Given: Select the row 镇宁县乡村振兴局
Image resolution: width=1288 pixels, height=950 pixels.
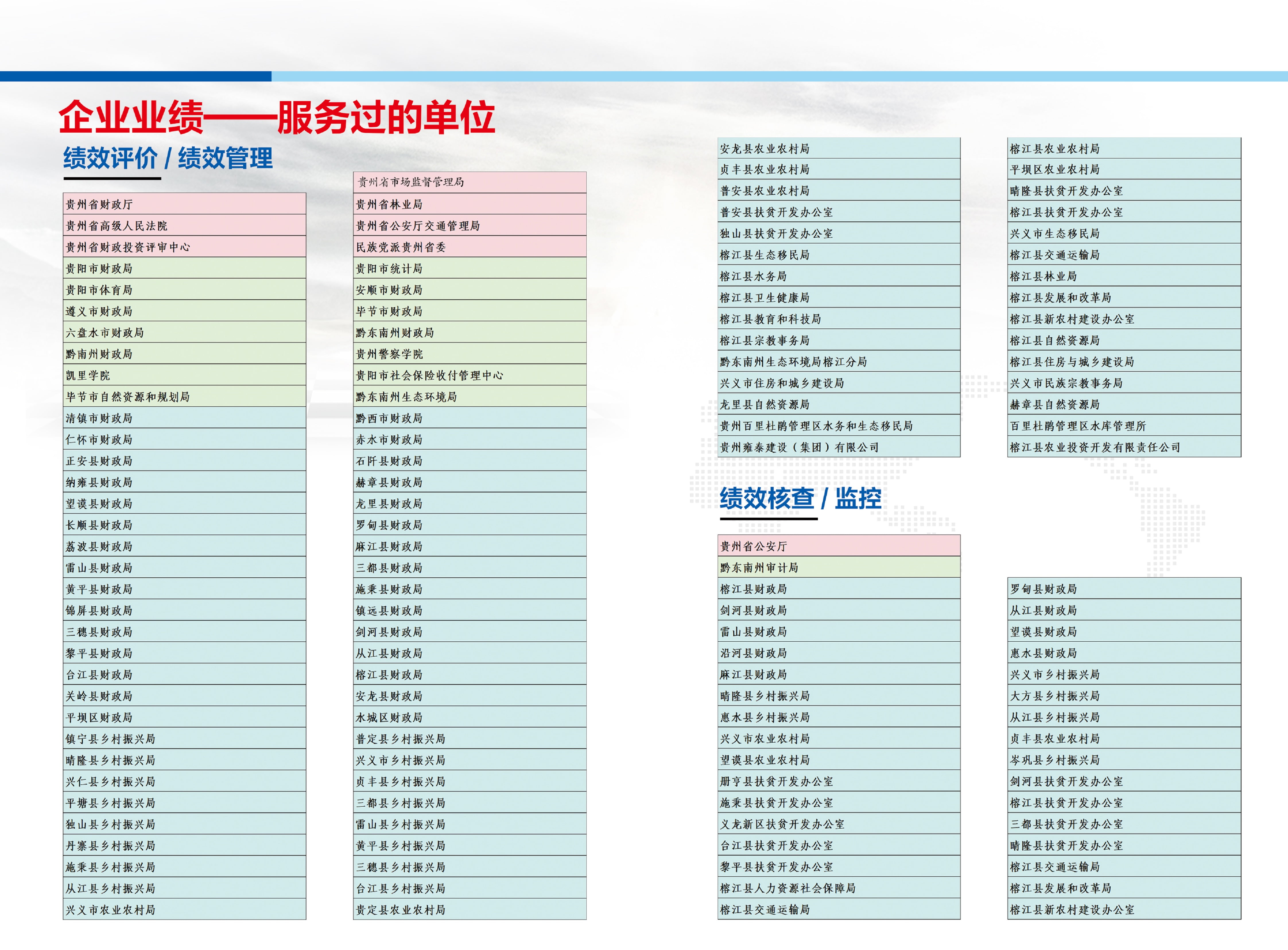Looking at the screenshot, I should coord(185,738).
